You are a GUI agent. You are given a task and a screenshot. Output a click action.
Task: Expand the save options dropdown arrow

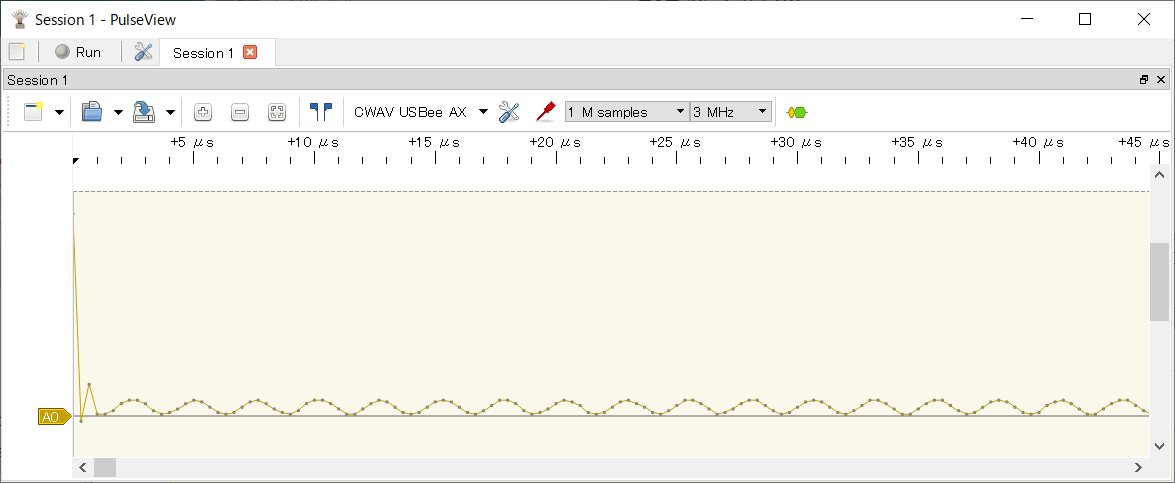pyautogui.click(x=171, y=112)
